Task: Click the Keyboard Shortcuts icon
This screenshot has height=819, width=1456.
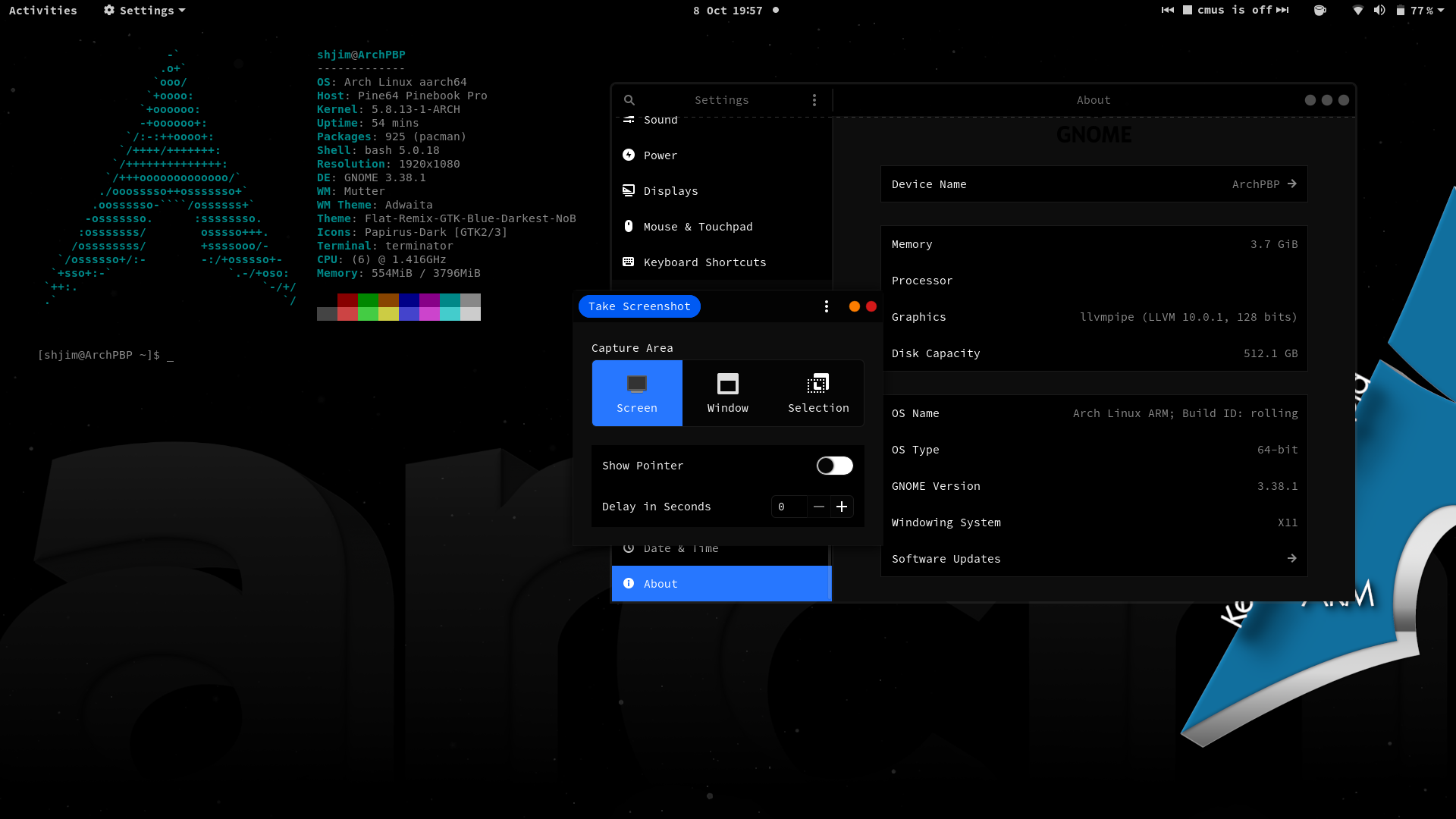Action: tap(627, 262)
